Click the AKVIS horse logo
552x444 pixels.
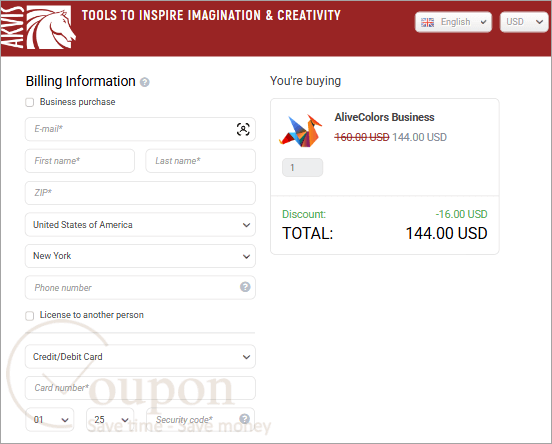coord(39,27)
